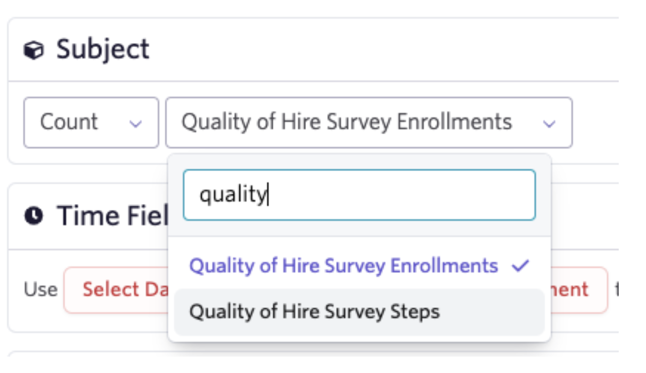
Task: Click the Time Field section heading
Action: click(112, 216)
